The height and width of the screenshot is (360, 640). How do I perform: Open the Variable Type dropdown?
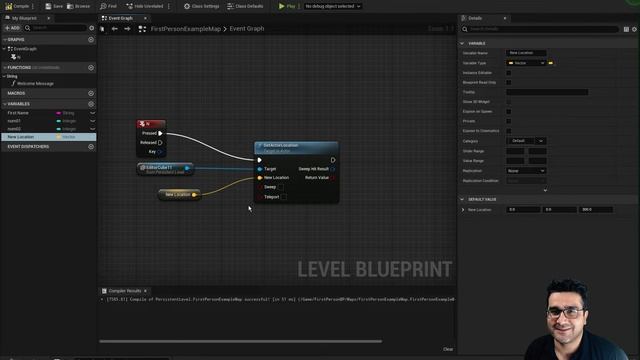526,63
